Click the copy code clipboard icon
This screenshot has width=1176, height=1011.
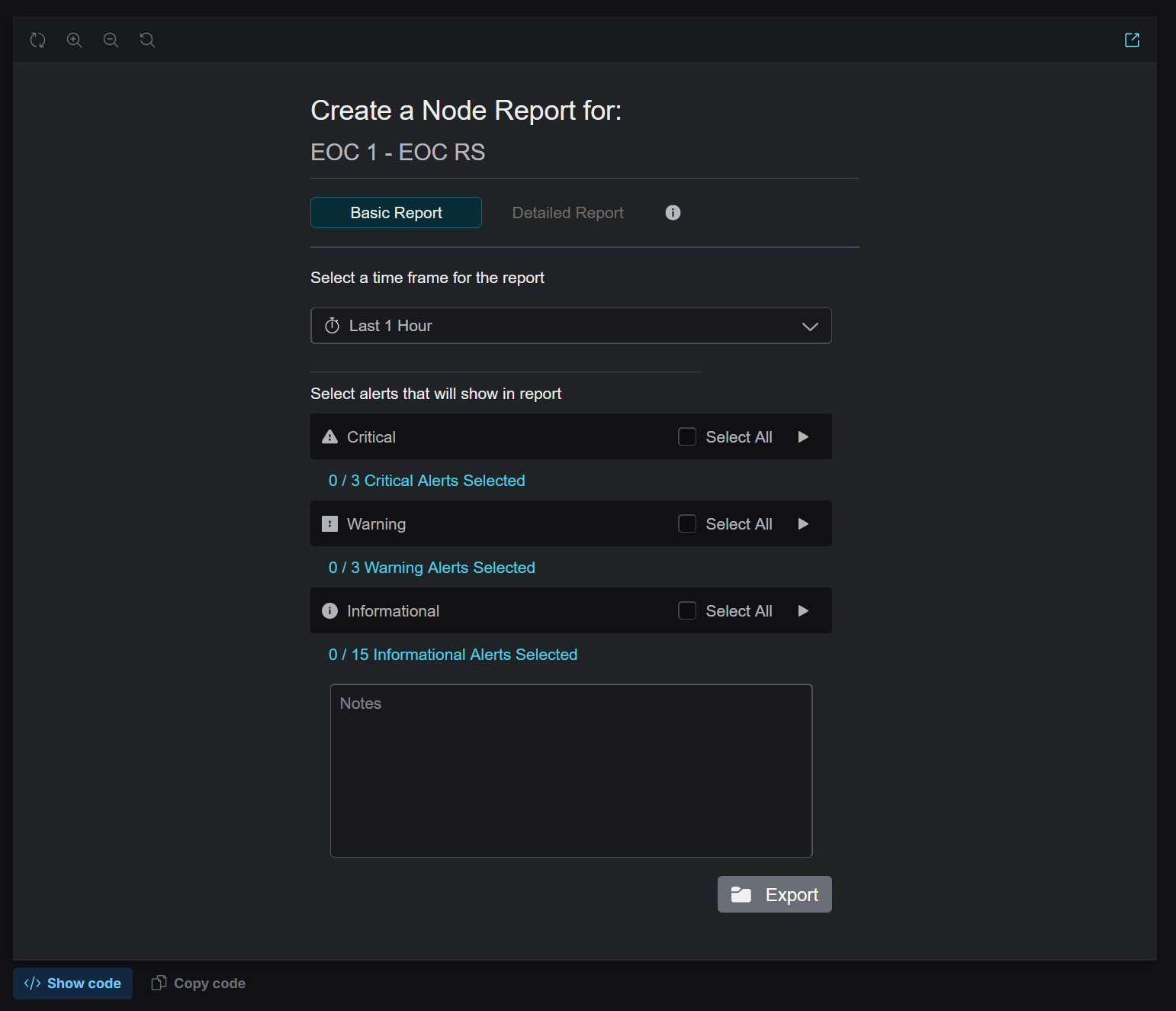tap(159, 983)
